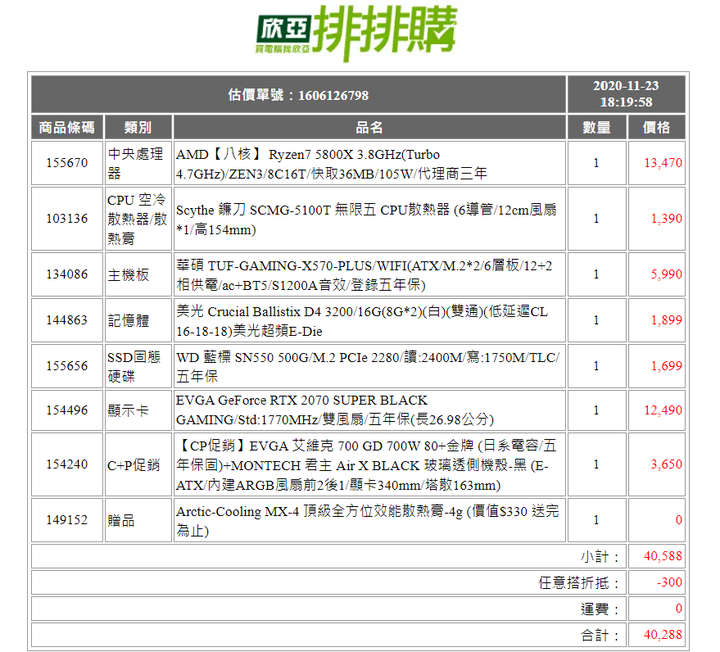
Task: Select the 贈品 row price 0
Action: [679, 520]
